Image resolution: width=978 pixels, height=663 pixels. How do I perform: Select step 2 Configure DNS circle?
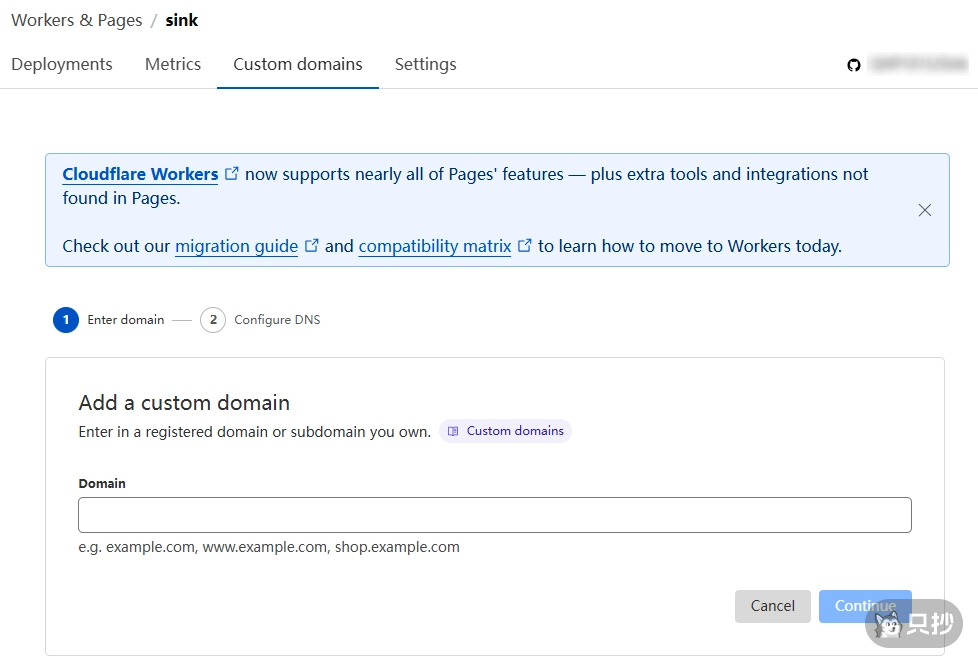213,320
